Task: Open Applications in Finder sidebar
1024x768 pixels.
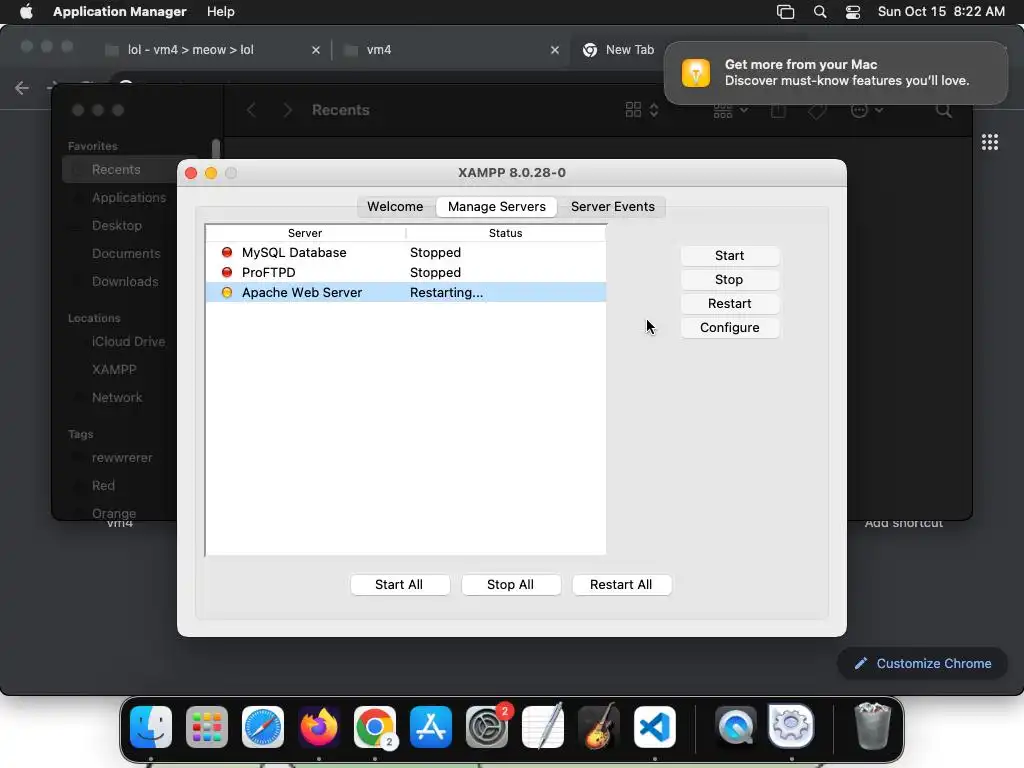Action: pos(129,198)
